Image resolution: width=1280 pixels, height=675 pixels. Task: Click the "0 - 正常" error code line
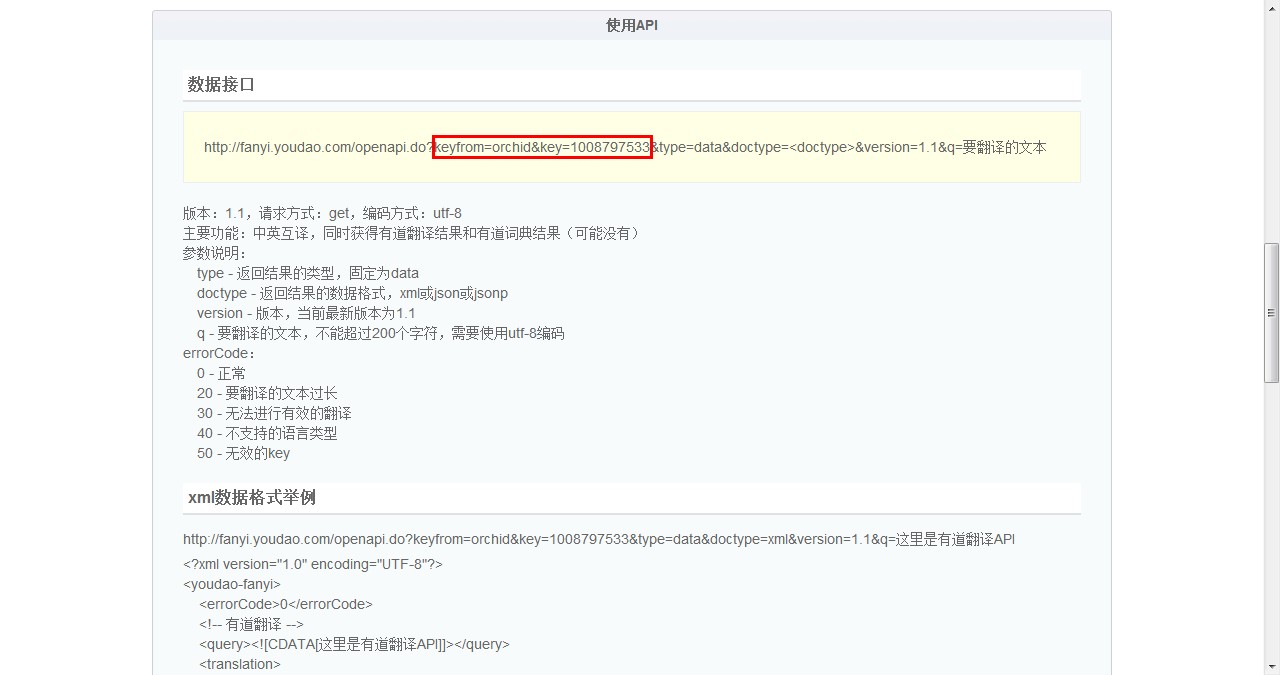click(x=221, y=373)
